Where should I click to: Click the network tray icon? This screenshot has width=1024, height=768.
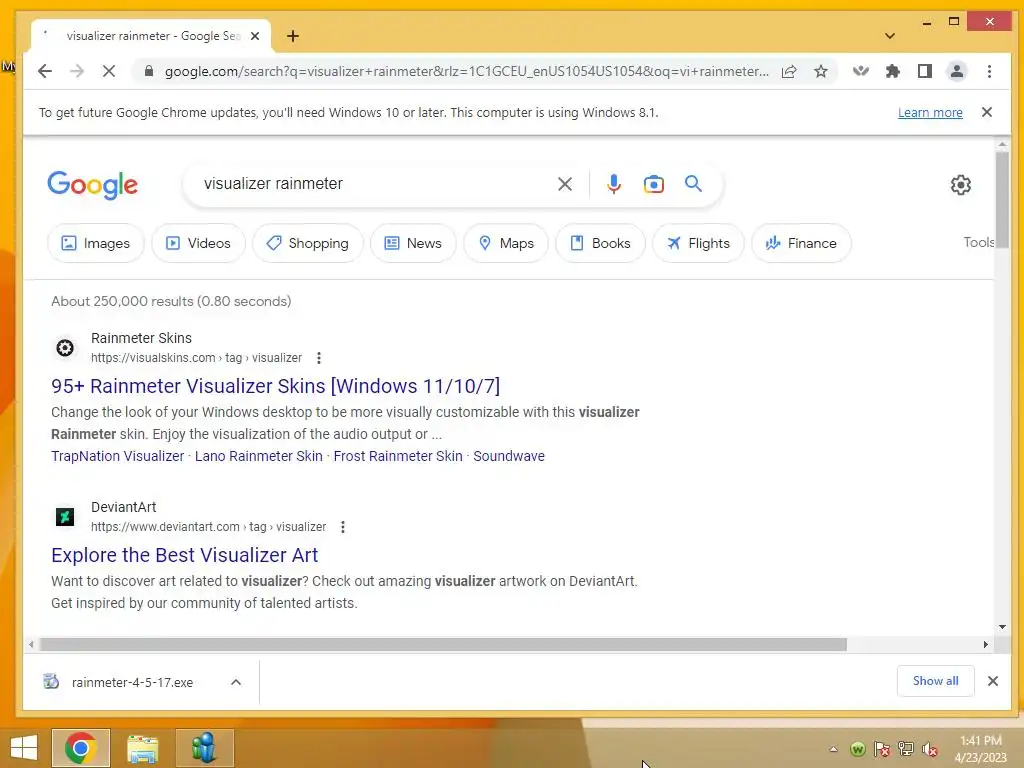click(x=905, y=749)
